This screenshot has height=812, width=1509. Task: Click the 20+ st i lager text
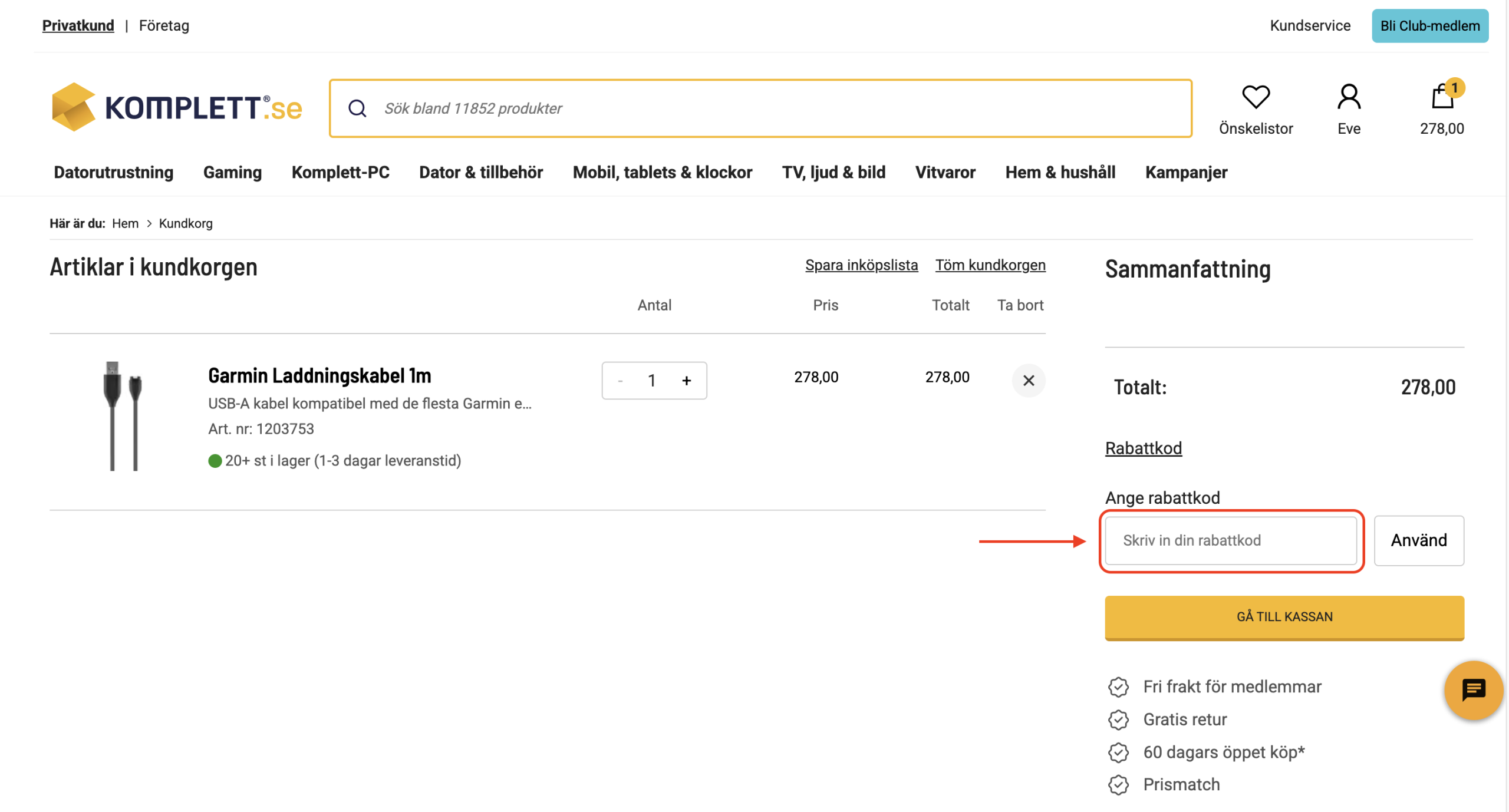tap(342, 461)
